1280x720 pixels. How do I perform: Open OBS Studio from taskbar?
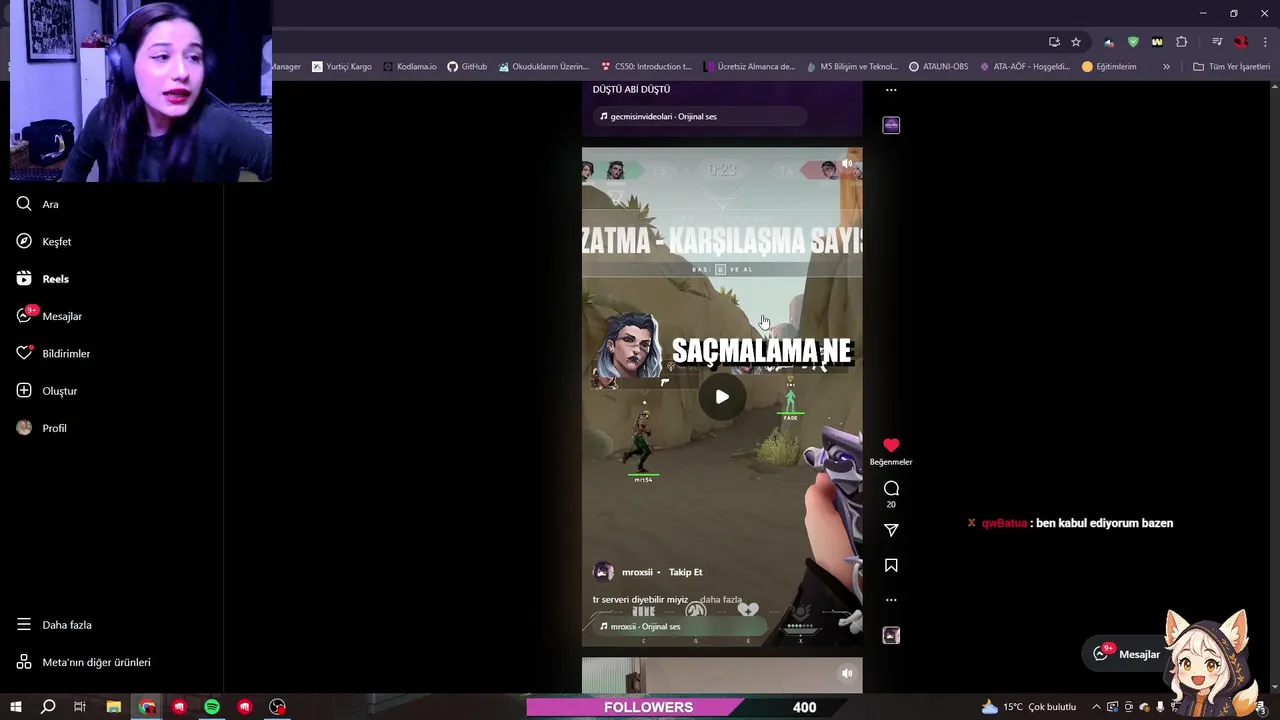coord(278,707)
